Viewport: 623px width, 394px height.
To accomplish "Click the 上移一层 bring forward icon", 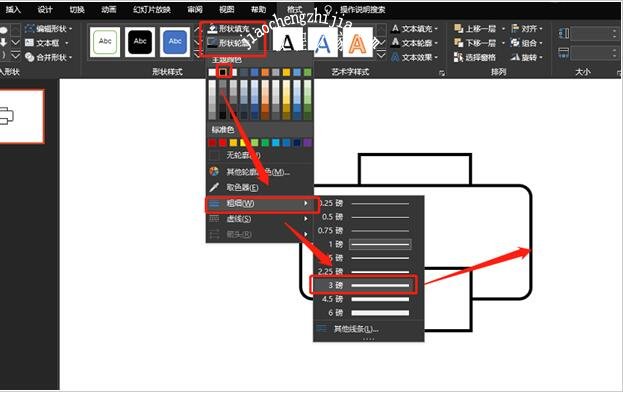I will [459, 29].
